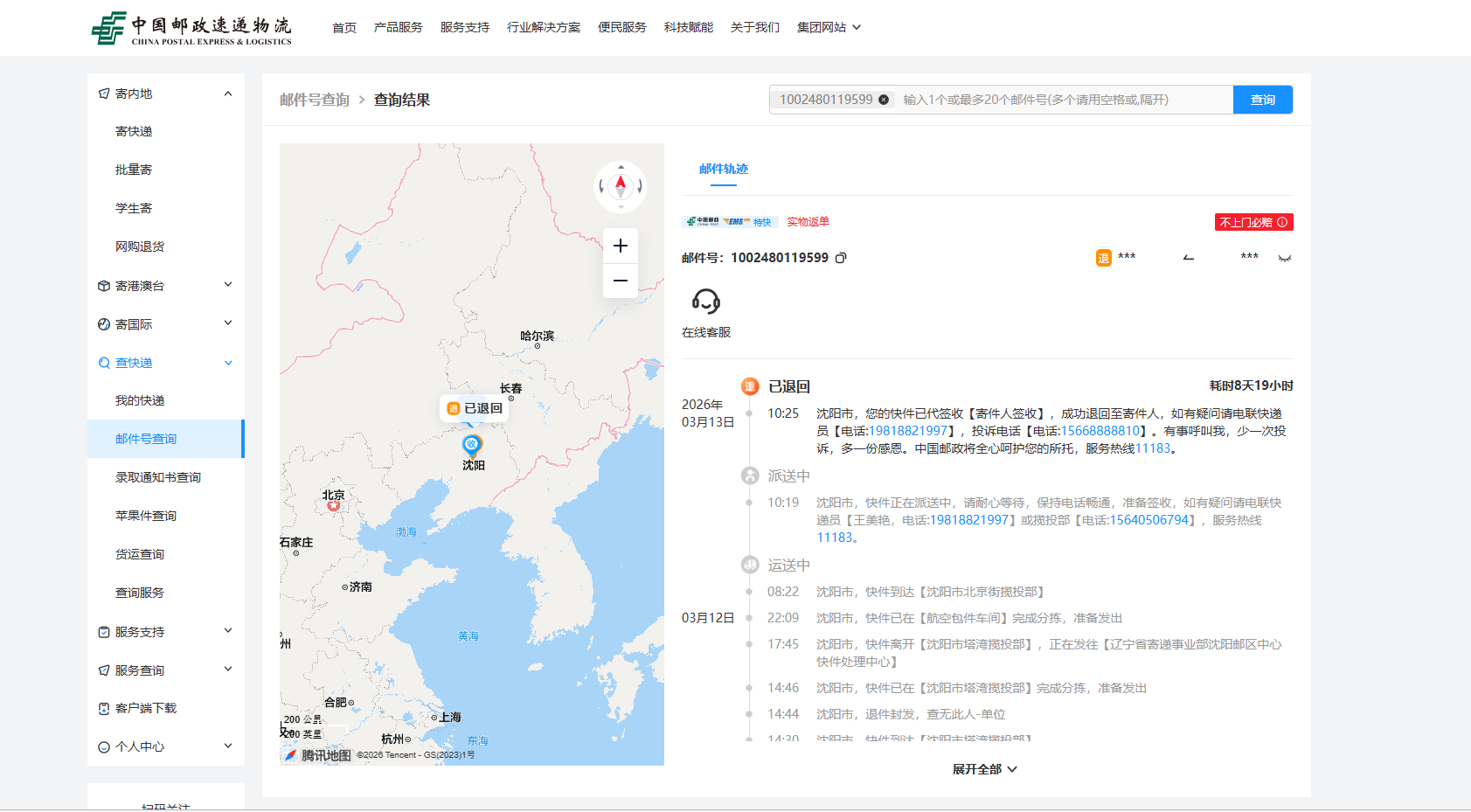The width and height of the screenshot is (1471, 812).
Task: Zoom out on the tracking map
Action: point(620,281)
